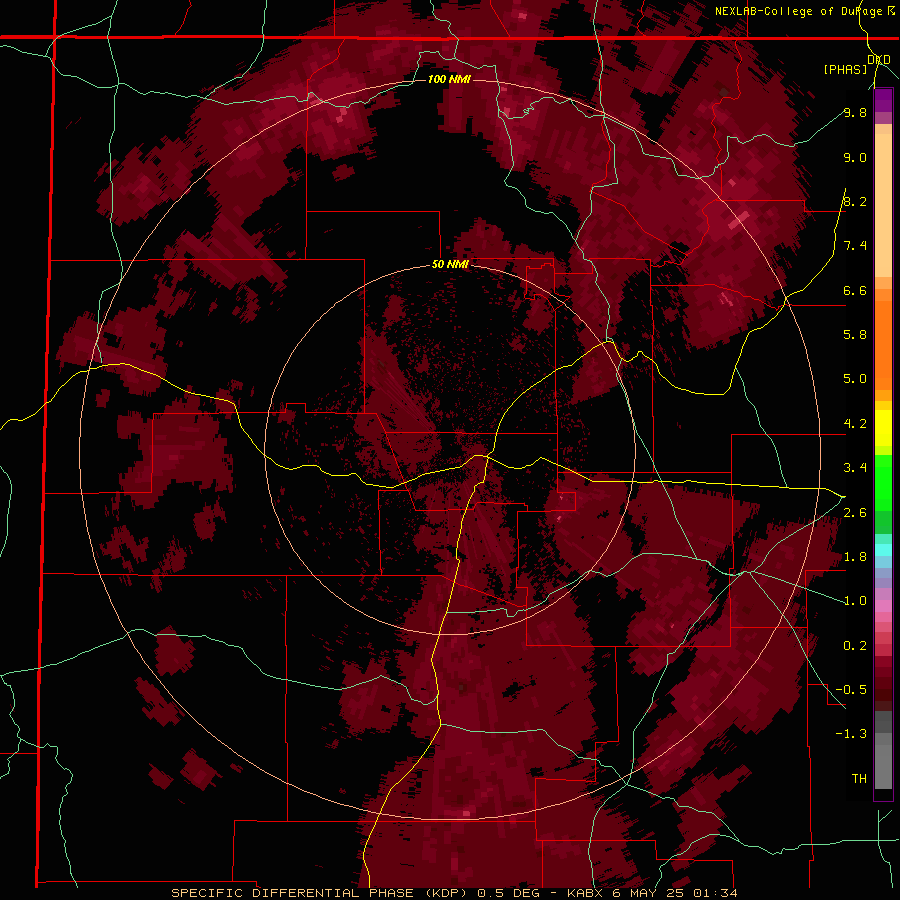Image resolution: width=900 pixels, height=900 pixels.
Task: Pick the gray color bar segment near TH
Action: click(x=883, y=767)
